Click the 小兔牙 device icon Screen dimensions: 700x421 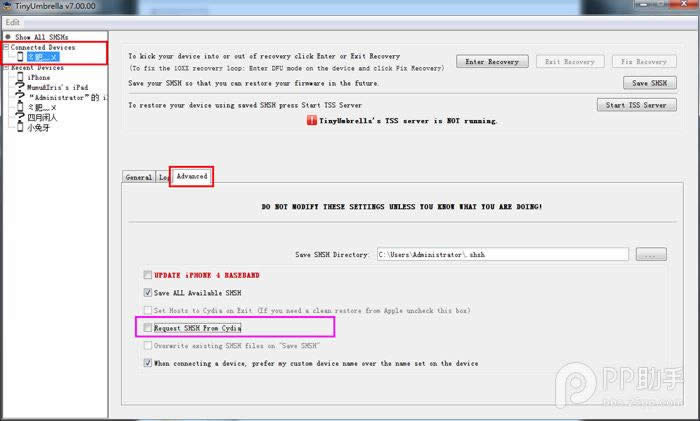[x=20, y=127]
